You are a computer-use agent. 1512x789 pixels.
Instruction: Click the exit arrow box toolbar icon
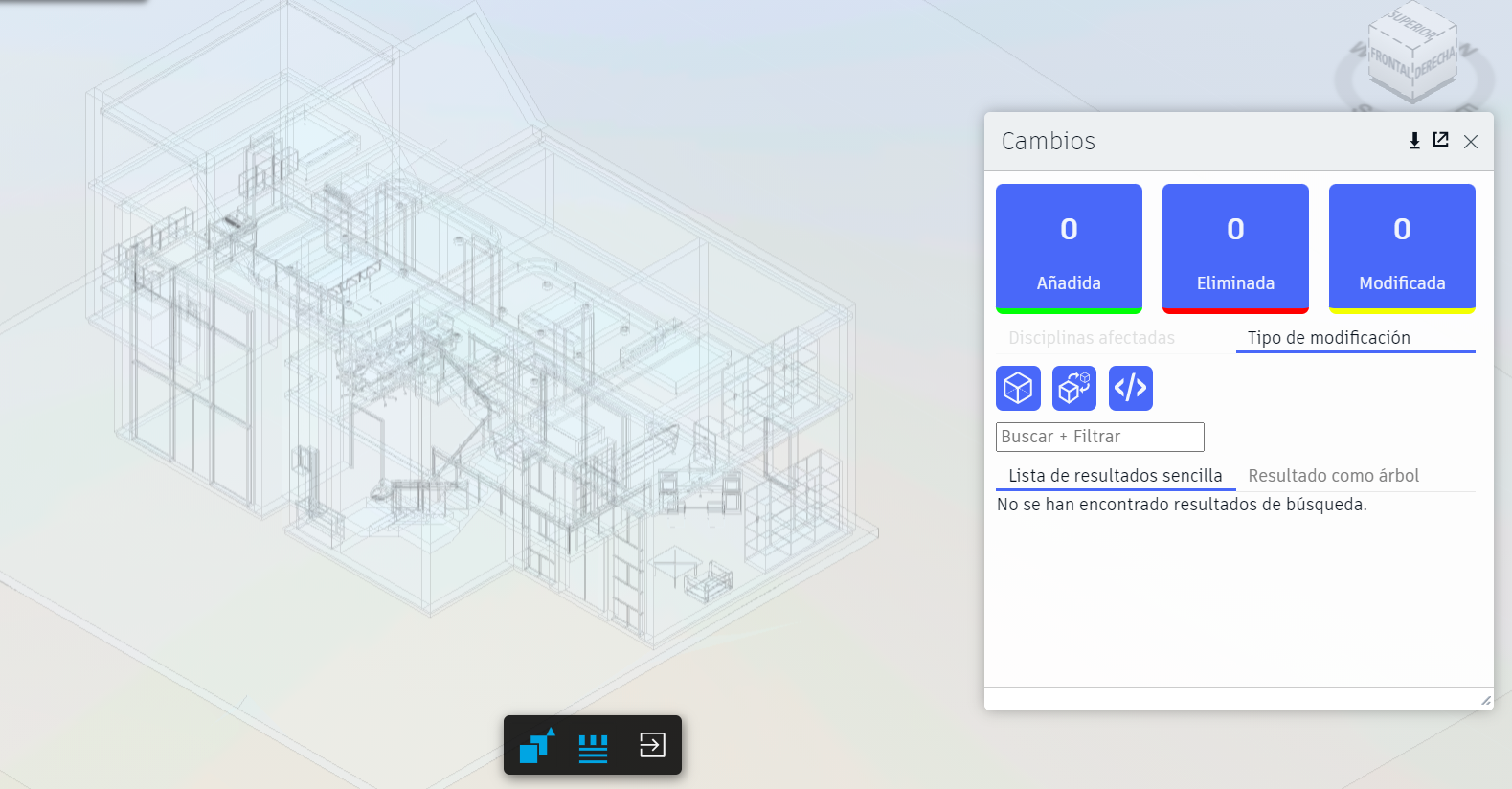[652, 745]
